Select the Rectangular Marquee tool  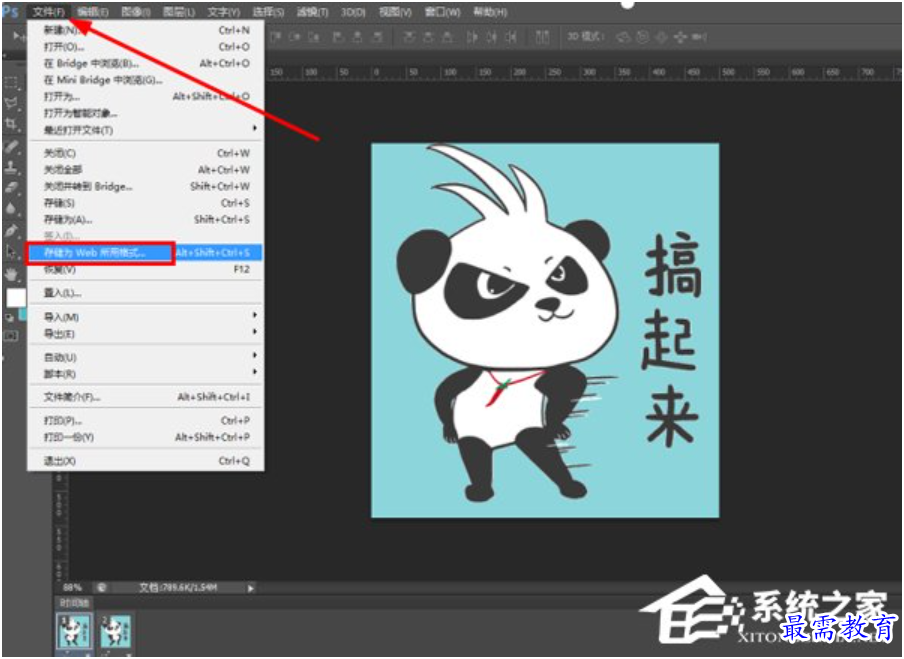[x=11, y=82]
